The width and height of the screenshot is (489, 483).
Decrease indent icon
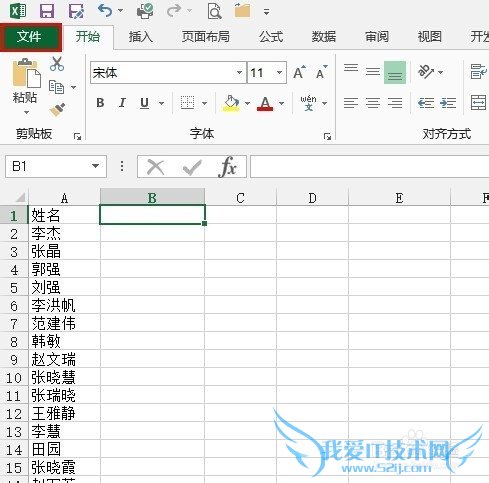[x=426, y=103]
